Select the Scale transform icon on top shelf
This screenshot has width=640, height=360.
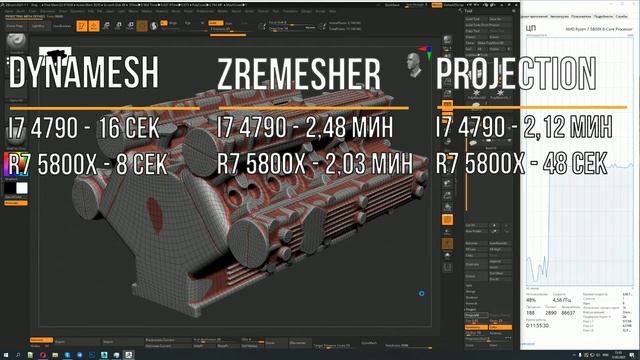click(118, 26)
